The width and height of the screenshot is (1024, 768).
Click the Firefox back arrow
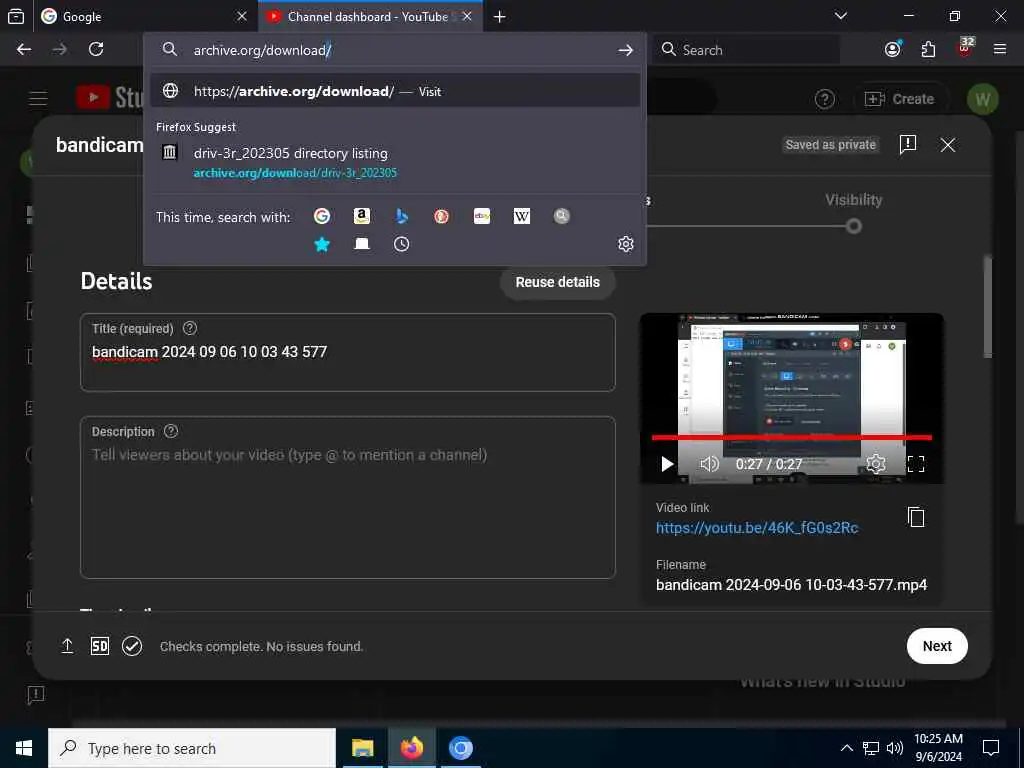(x=24, y=50)
